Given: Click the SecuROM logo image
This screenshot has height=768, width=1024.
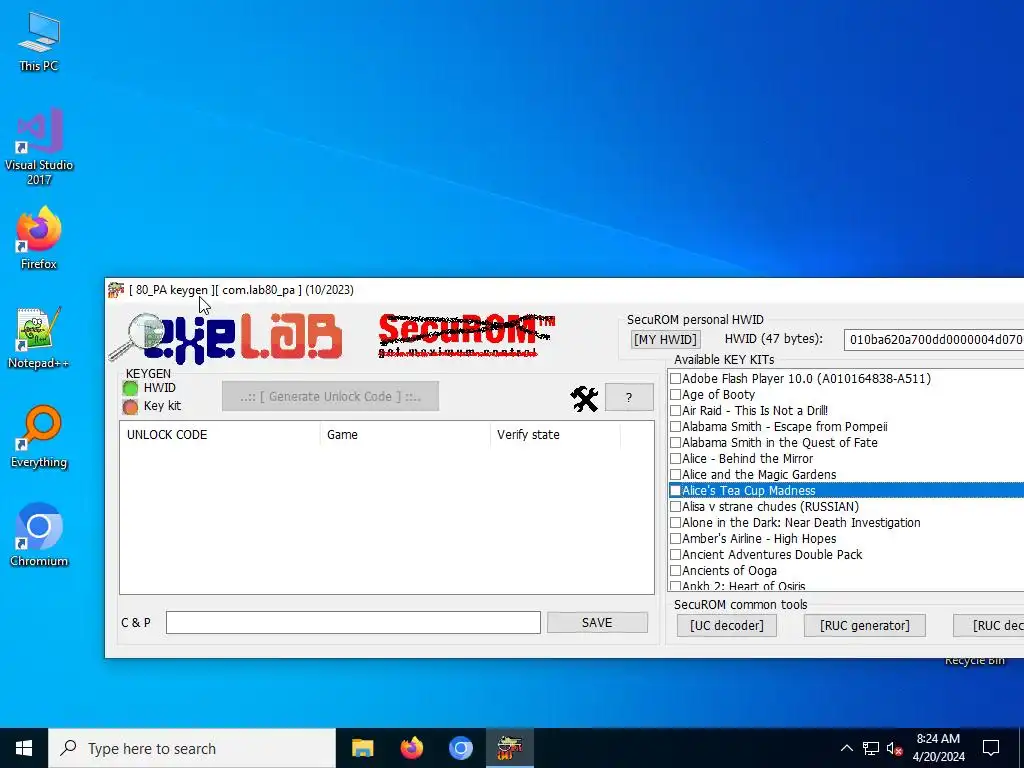Looking at the screenshot, I should (x=466, y=336).
